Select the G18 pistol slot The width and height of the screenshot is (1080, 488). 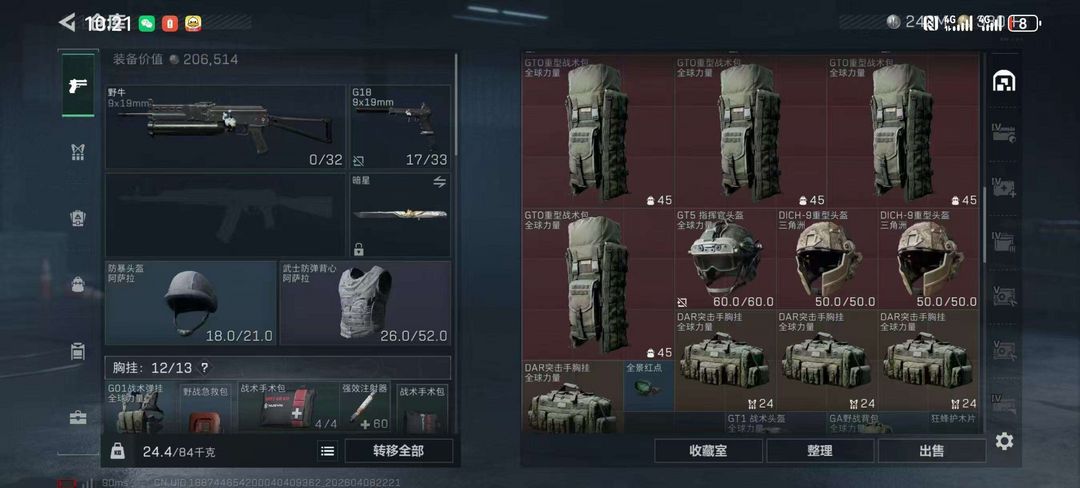pos(401,127)
